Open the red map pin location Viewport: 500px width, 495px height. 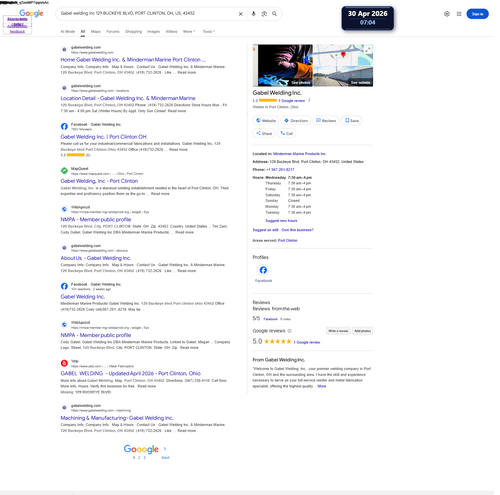[x=343, y=54]
